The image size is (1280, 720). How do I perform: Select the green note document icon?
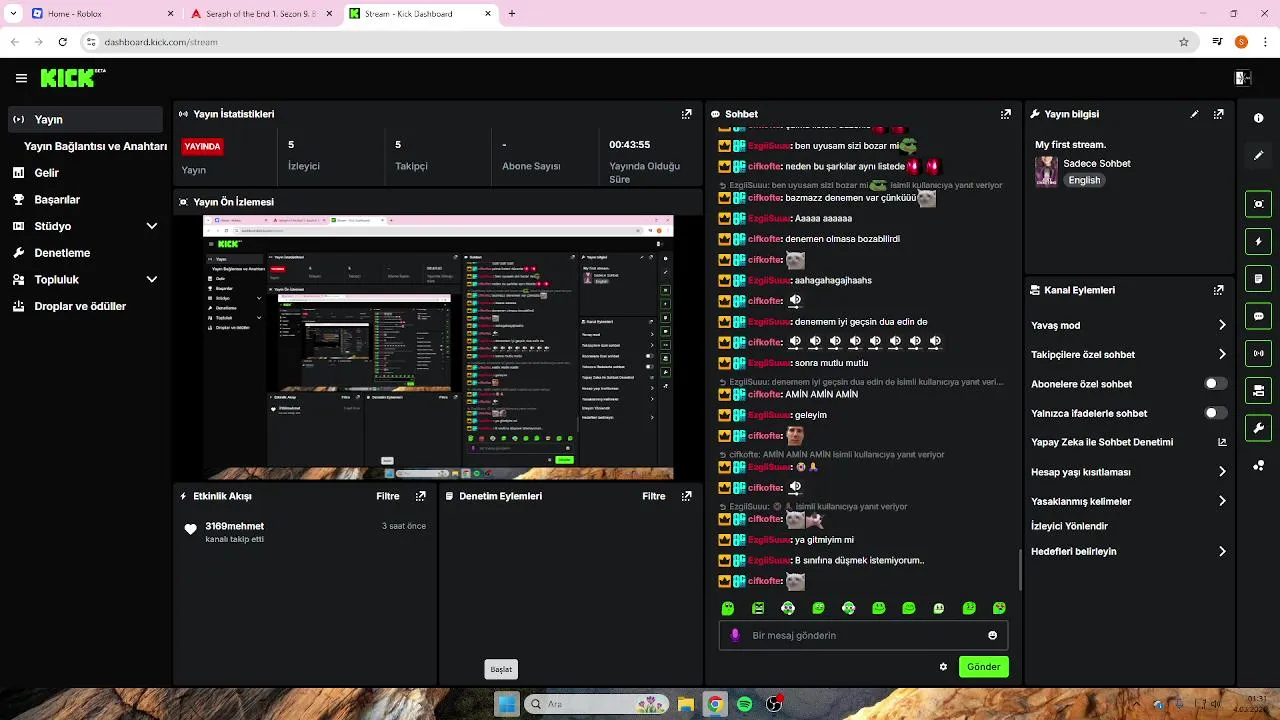pyautogui.click(x=1258, y=278)
